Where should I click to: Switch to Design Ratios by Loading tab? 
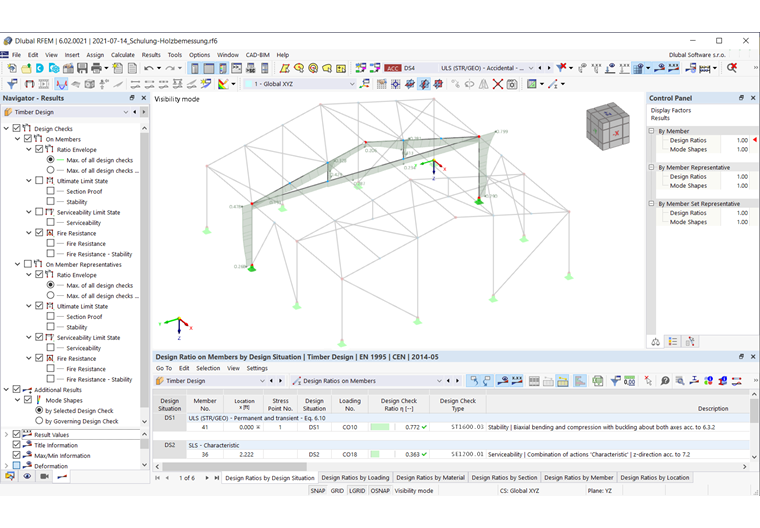coord(355,478)
